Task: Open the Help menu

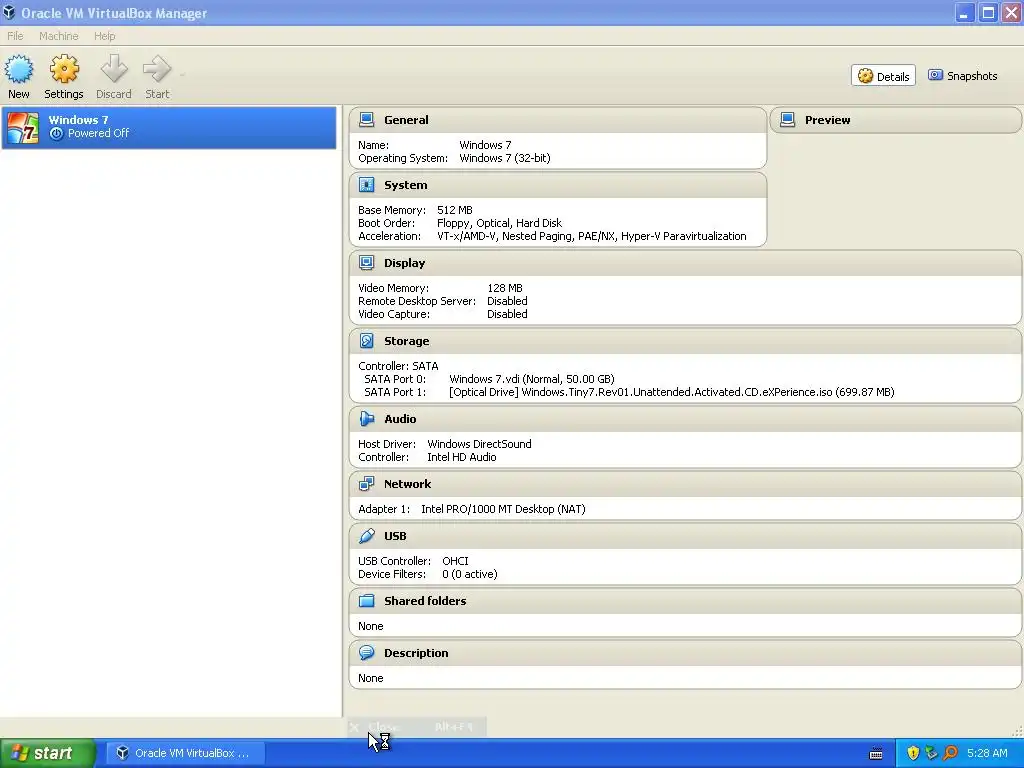Action: click(x=104, y=36)
